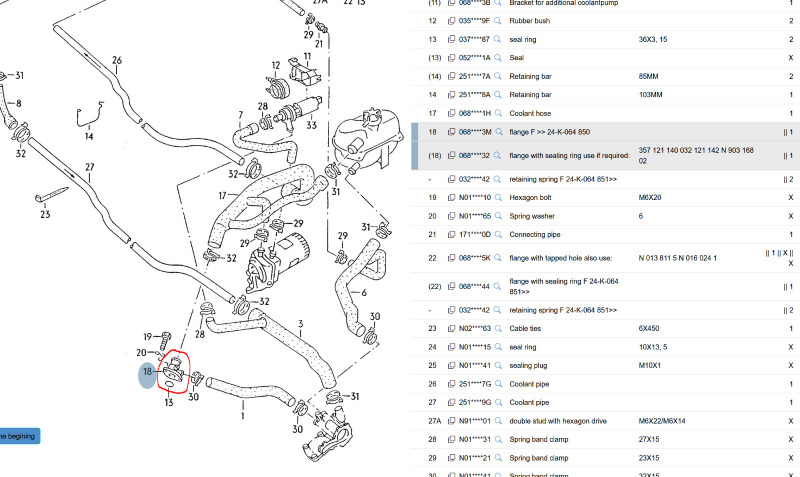Copy part number 171****0D Connecting pipe
Screen dimensions: 800x477
click(x=452, y=235)
